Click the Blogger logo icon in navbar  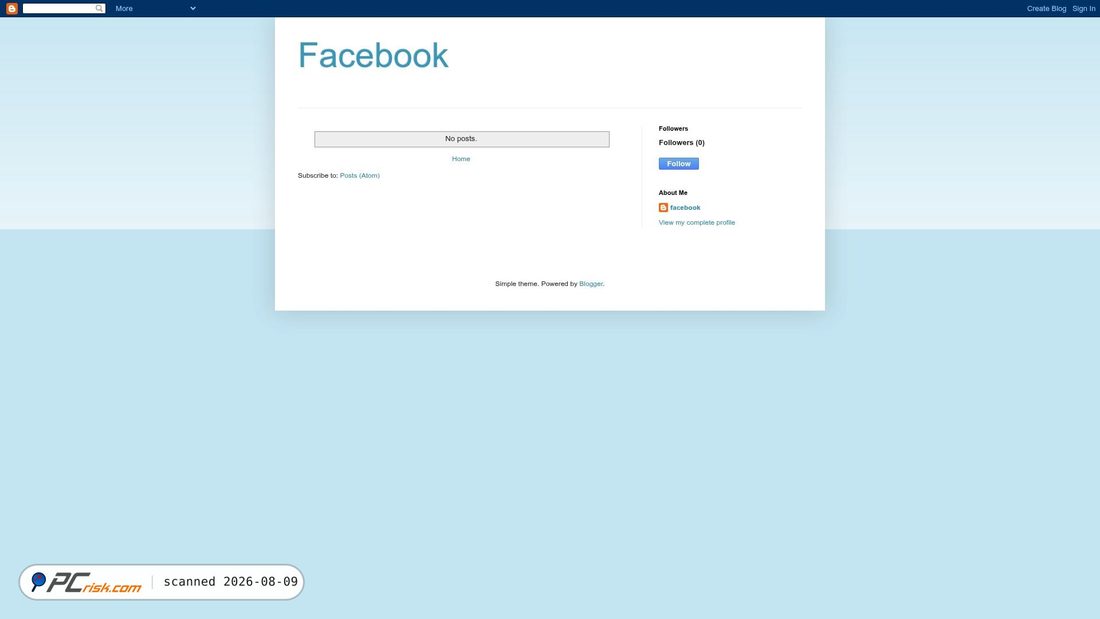click(11, 8)
